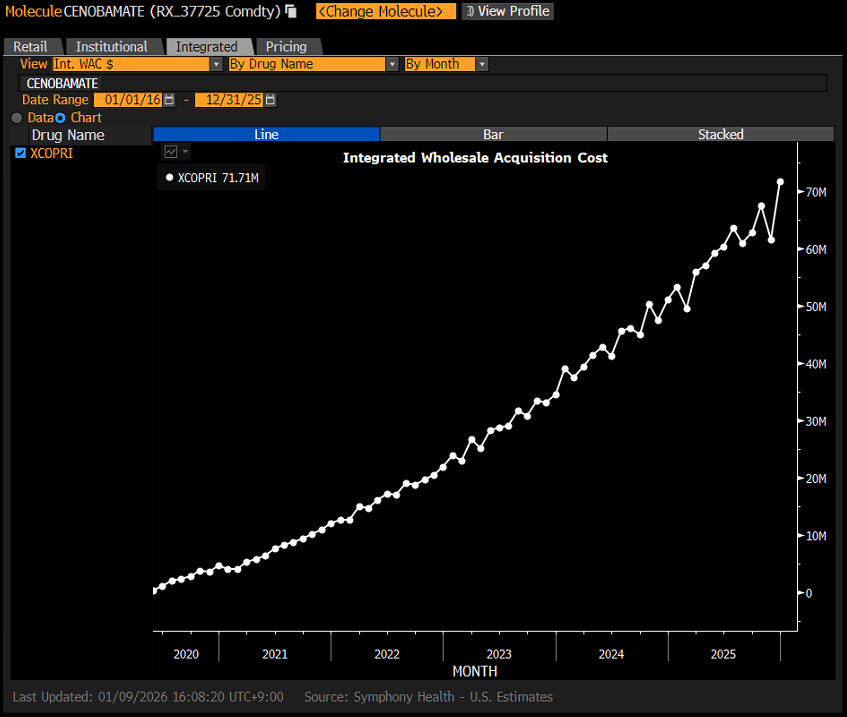Click the Drug Name column header
Screen dimensions: 847x717
click(x=68, y=135)
